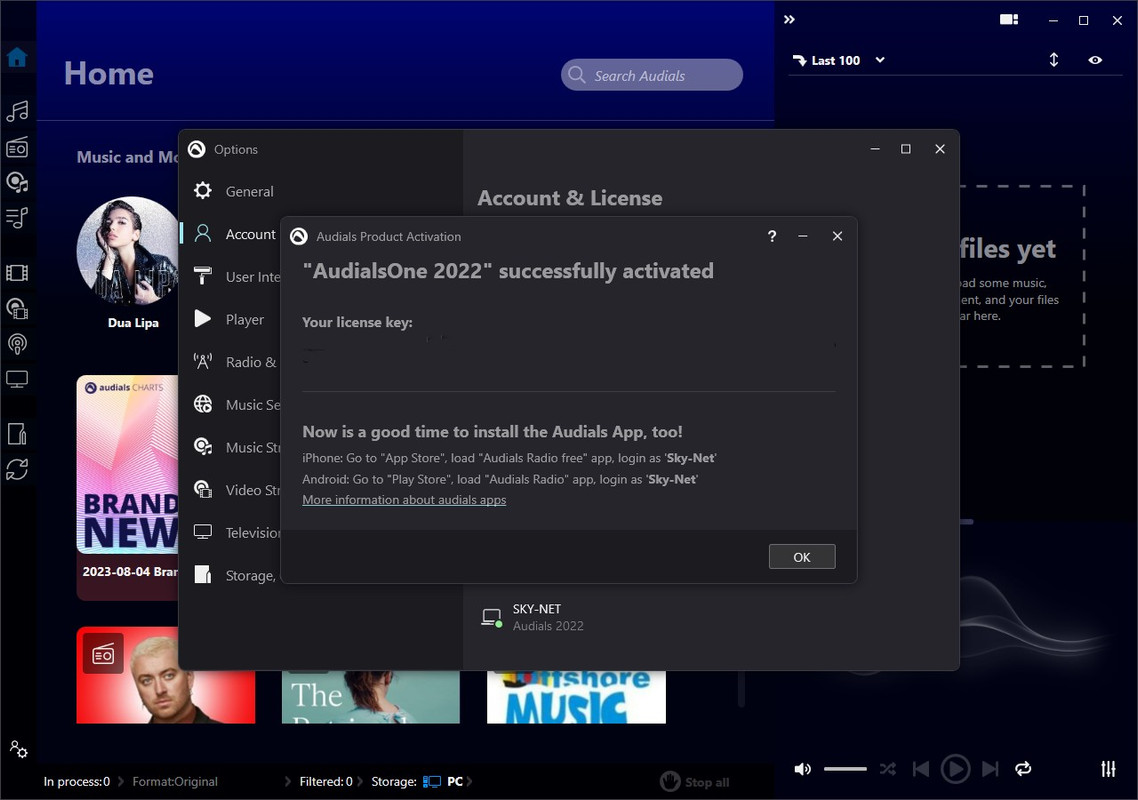Close the Audials Product Activation dialog
Screen dimensions: 1138x800
837,236
